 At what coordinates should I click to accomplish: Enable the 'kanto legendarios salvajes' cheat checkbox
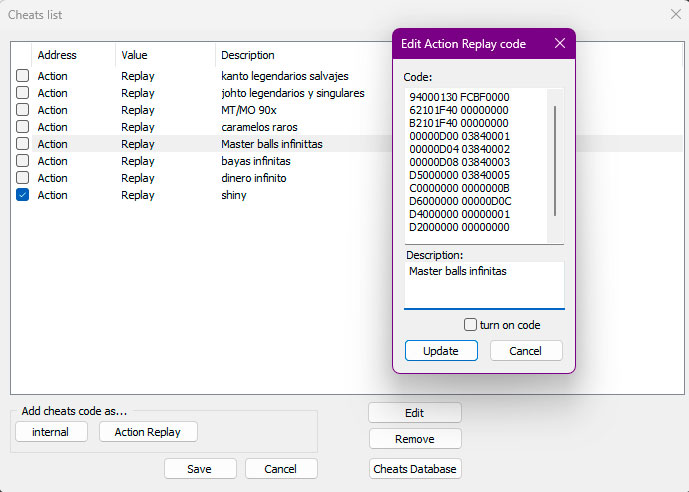click(x=22, y=76)
